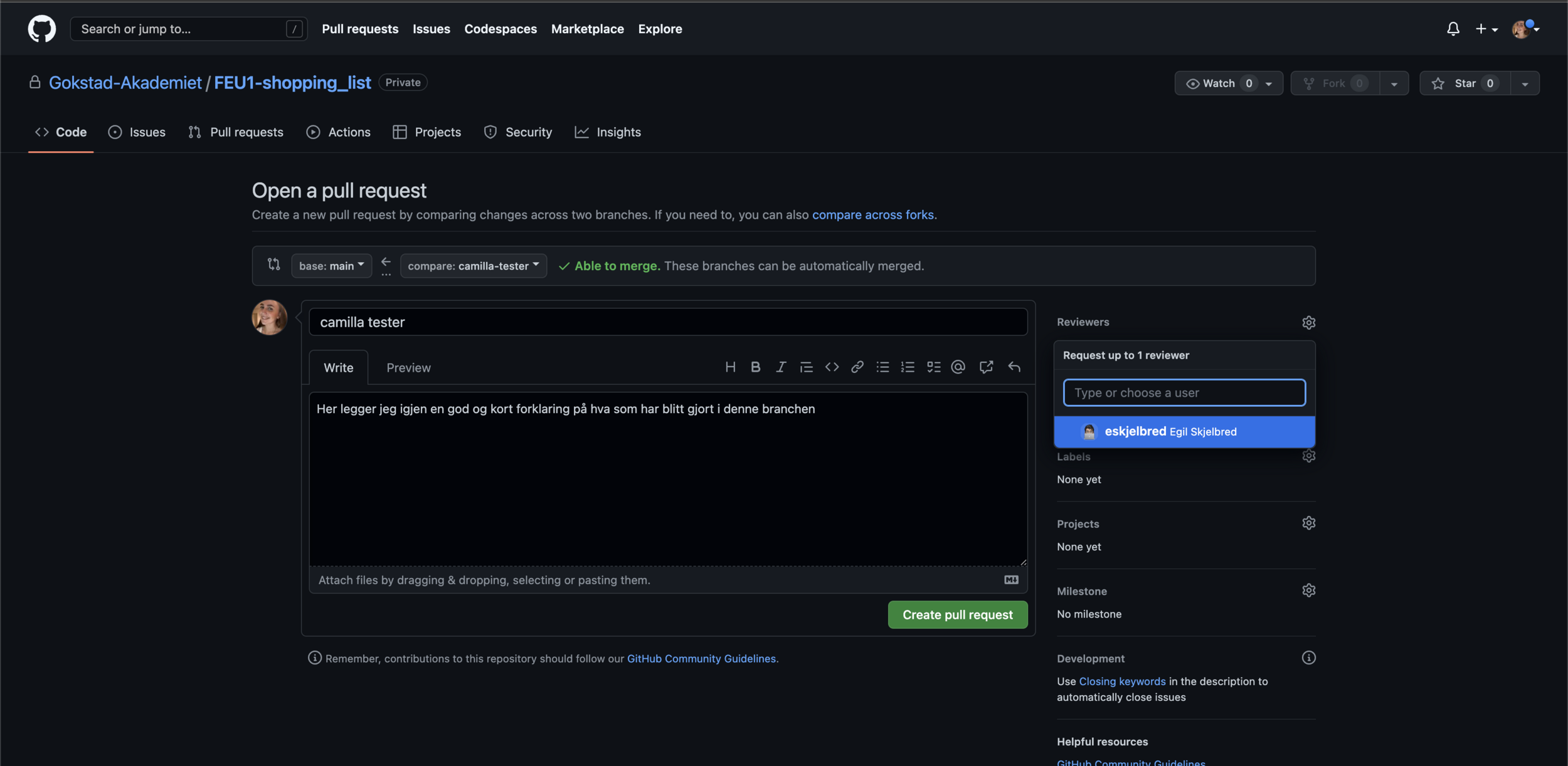Screen dimensions: 1568x766
Task: Insert a link with the link icon
Action: 857,367
